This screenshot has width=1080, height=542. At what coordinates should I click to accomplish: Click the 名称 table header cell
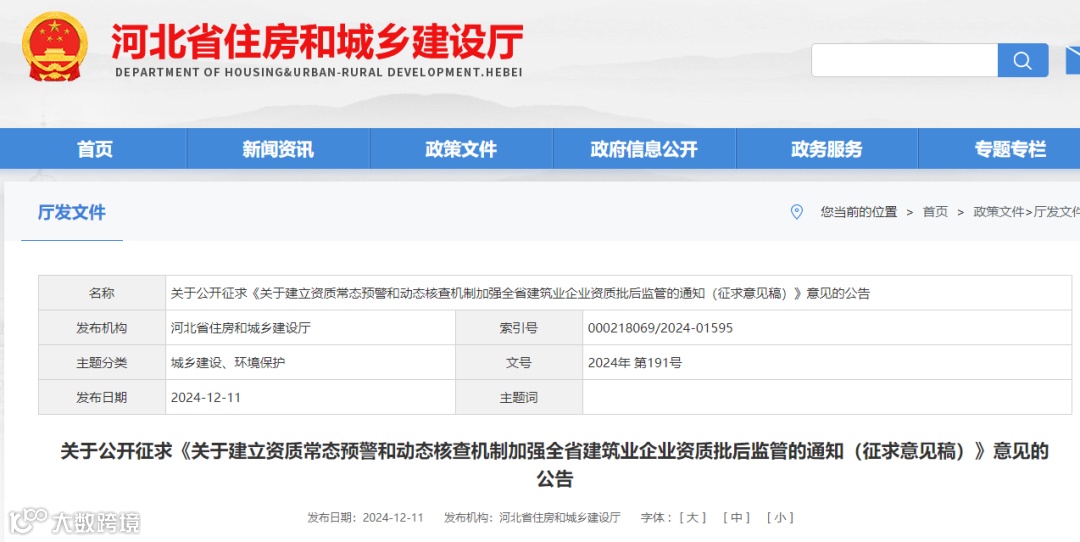click(x=102, y=293)
